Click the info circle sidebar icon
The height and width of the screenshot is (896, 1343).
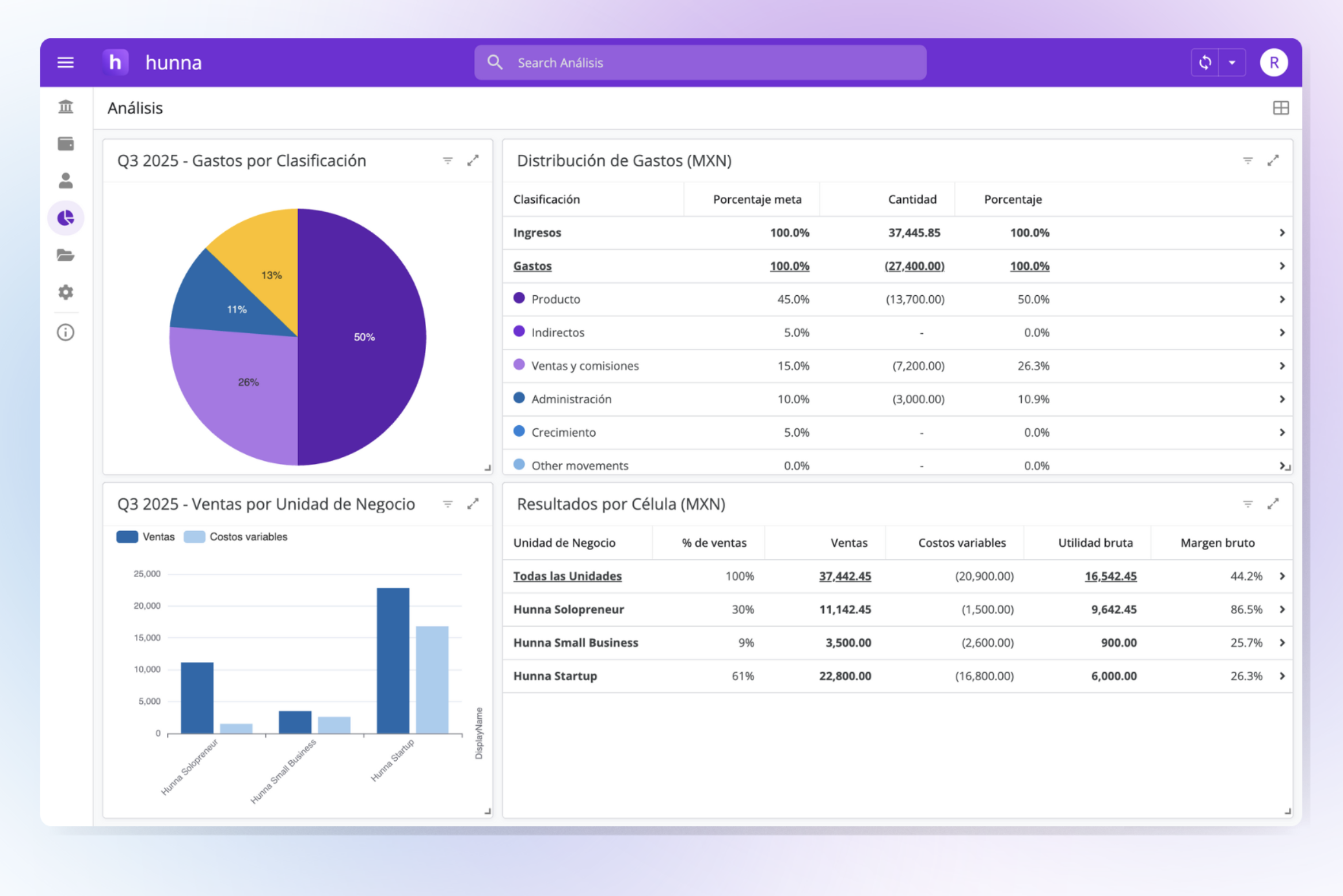[66, 333]
